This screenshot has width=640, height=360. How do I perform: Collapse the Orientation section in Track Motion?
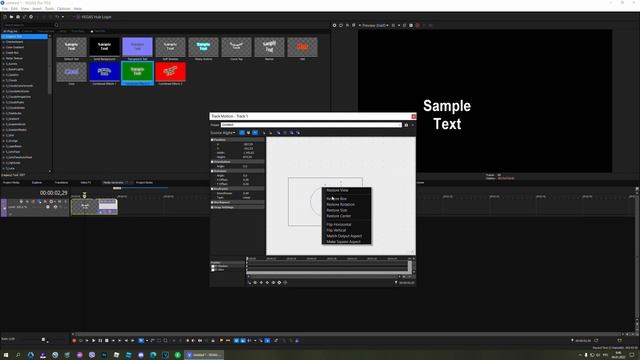[x=213, y=162]
